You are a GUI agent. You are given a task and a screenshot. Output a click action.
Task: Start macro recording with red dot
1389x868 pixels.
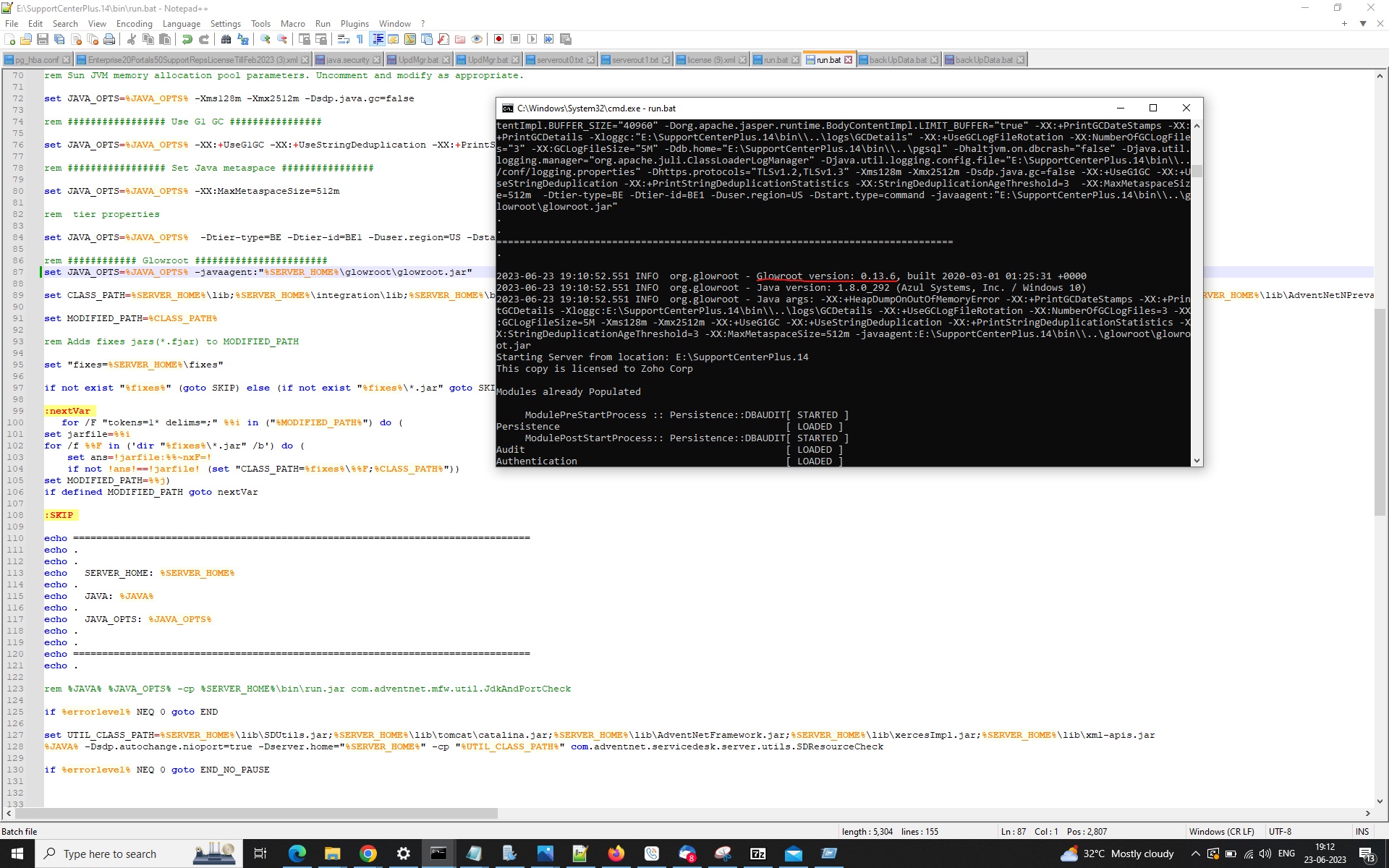pos(498,39)
